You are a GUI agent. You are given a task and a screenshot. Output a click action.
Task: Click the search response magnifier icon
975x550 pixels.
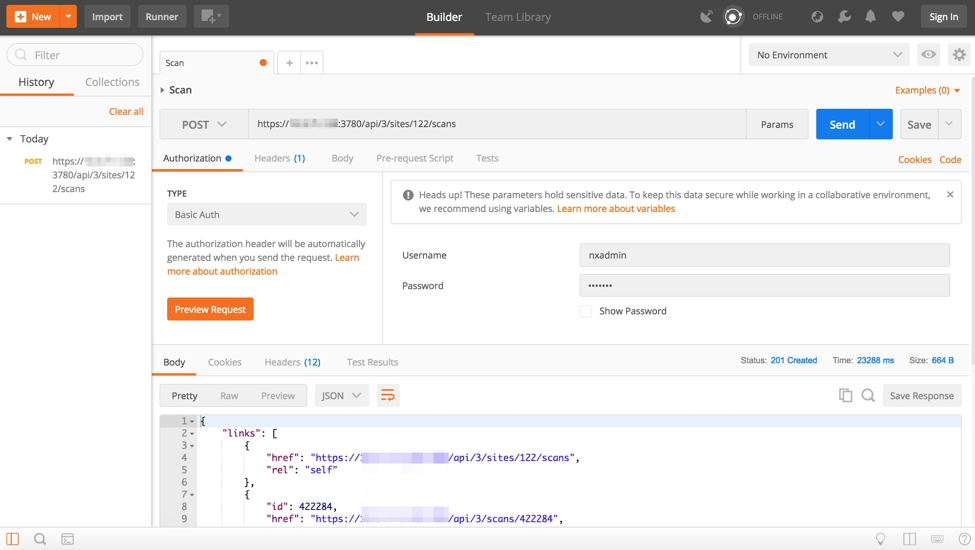868,396
